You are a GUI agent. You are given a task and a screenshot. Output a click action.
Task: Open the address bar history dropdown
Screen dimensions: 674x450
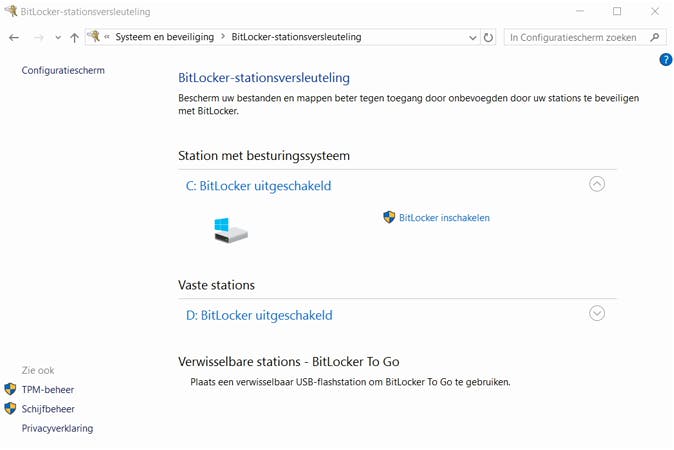pyautogui.click(x=473, y=37)
